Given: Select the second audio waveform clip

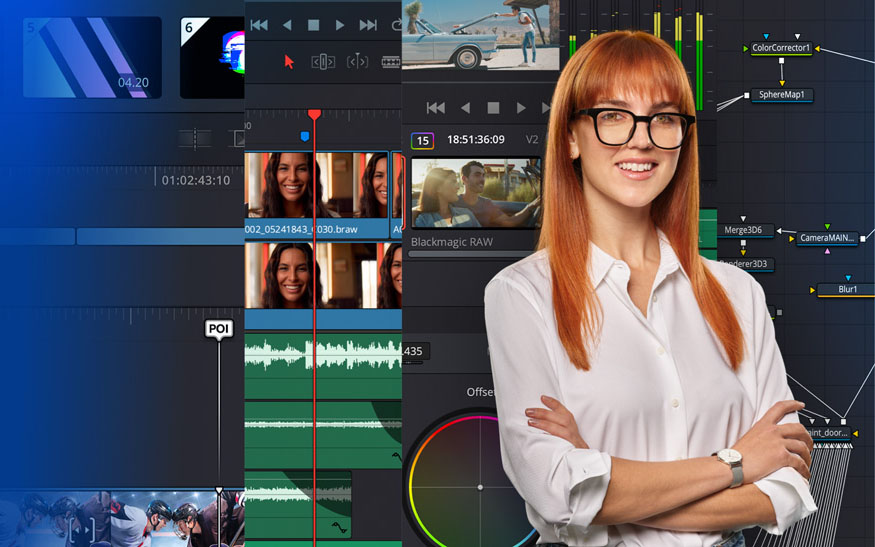Looking at the screenshot, I should [323, 434].
